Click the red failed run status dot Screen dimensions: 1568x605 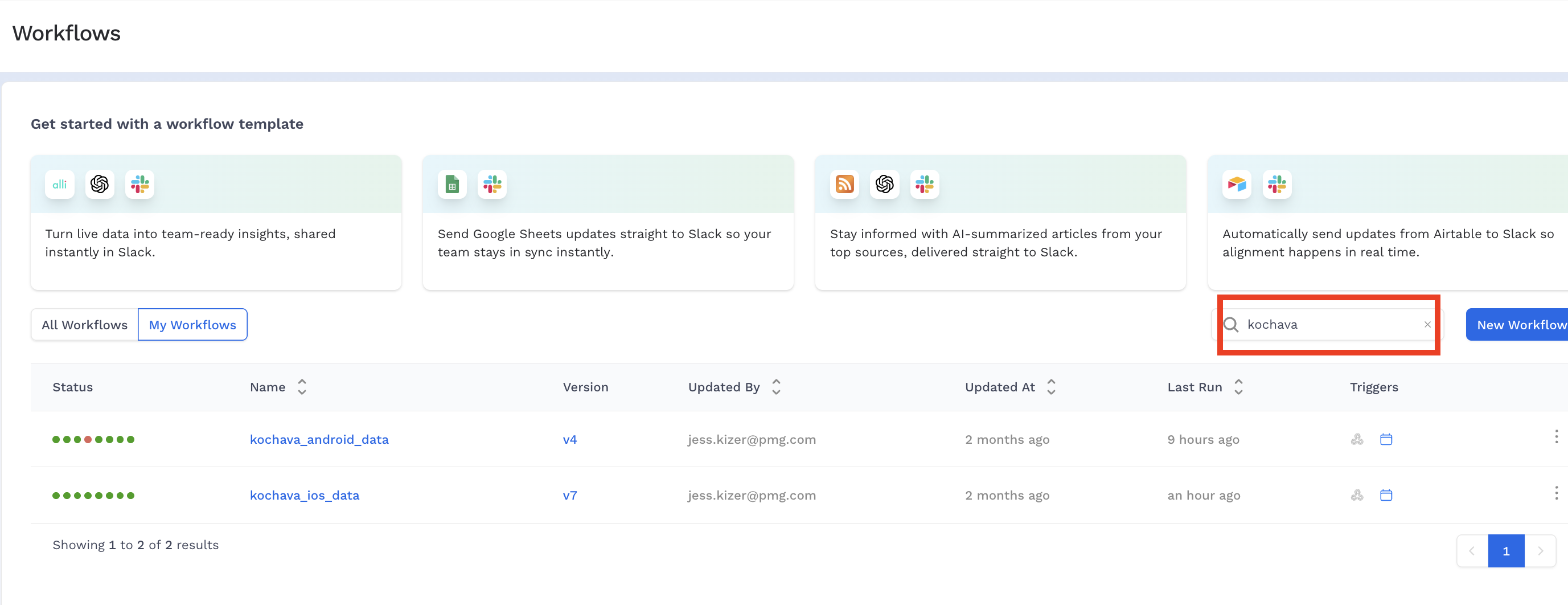(x=88, y=439)
